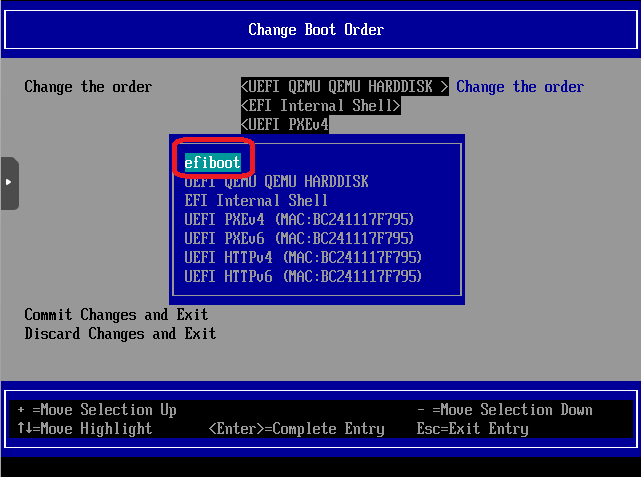The width and height of the screenshot is (641, 477).
Task: Click the 'Change the order' option label
Action: [88, 87]
